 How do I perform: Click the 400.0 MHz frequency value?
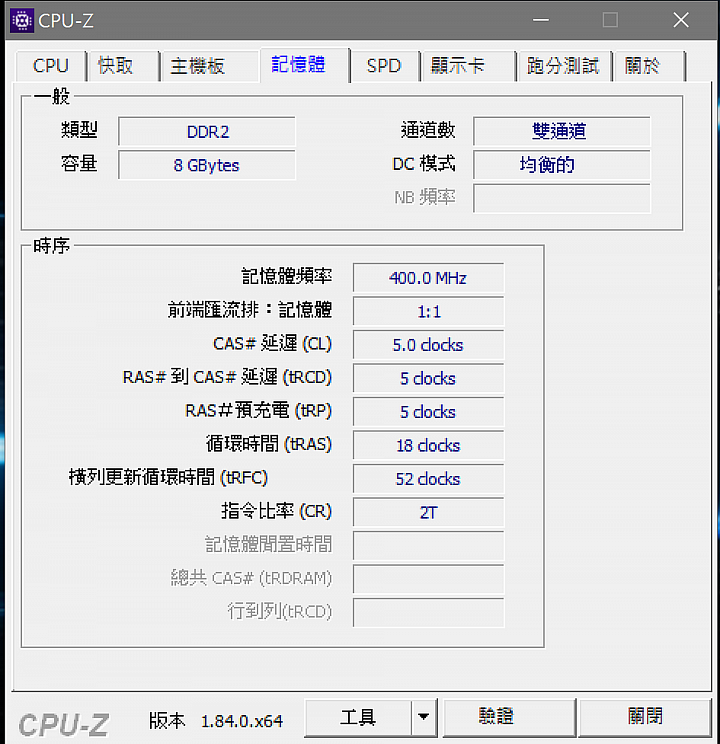point(428,278)
